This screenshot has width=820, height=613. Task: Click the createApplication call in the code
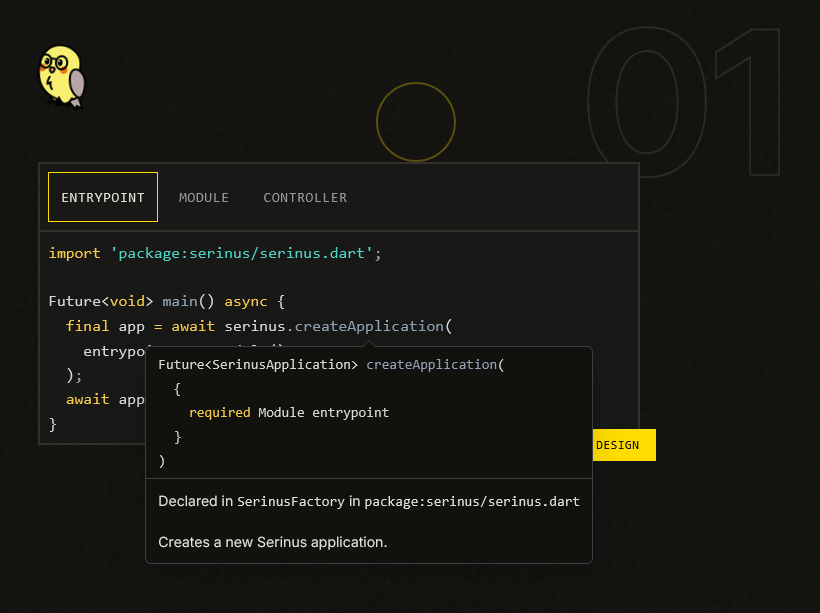(366, 326)
